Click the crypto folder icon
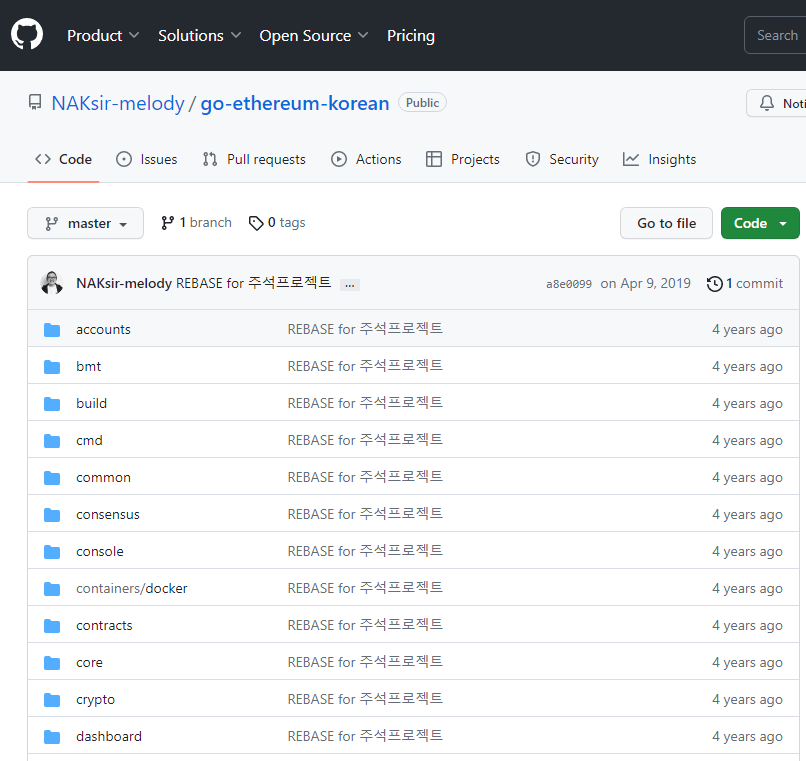806x761 pixels. point(52,700)
